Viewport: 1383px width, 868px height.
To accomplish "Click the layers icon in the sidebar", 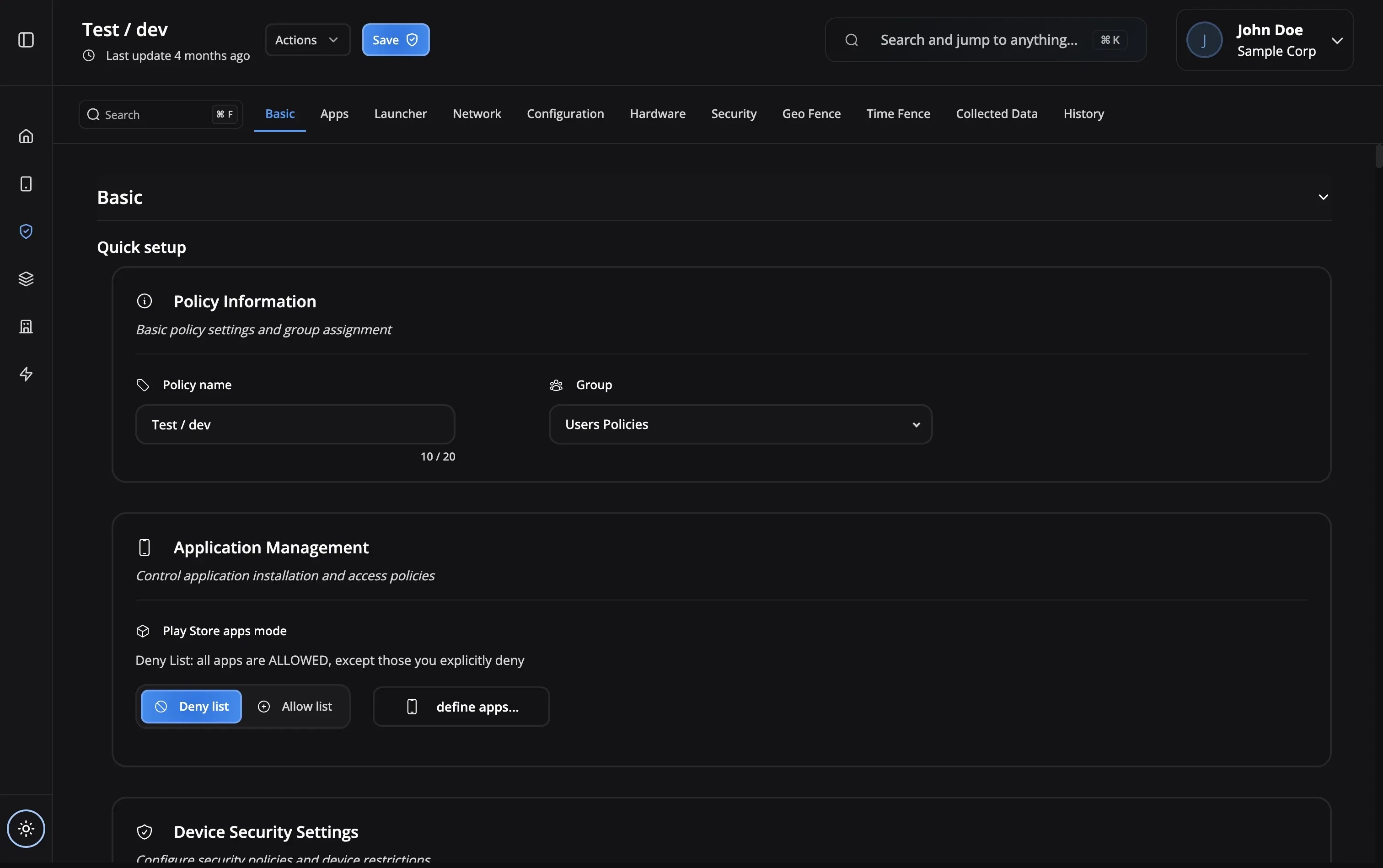I will point(26,279).
